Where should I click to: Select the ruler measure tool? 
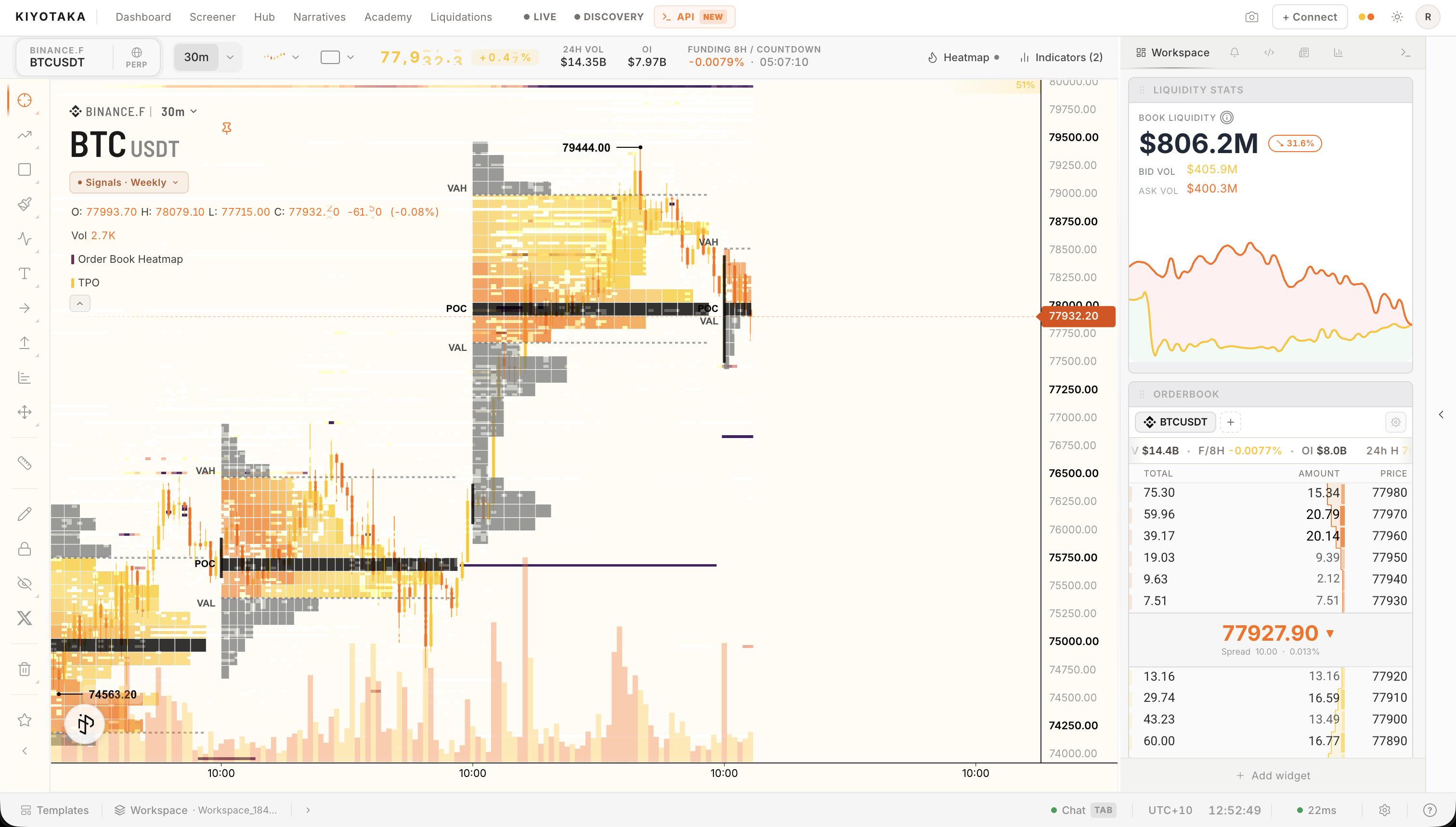(25, 464)
